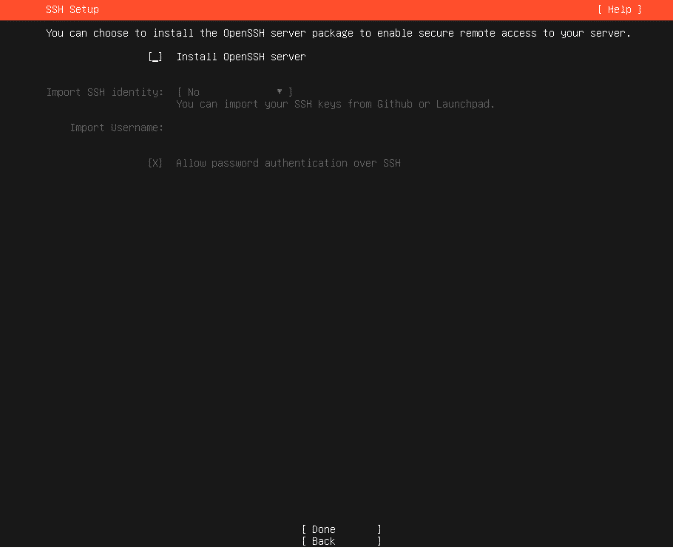673x548 pixels.
Task: Confirm SSH setup with Done button
Action: pos(341,529)
